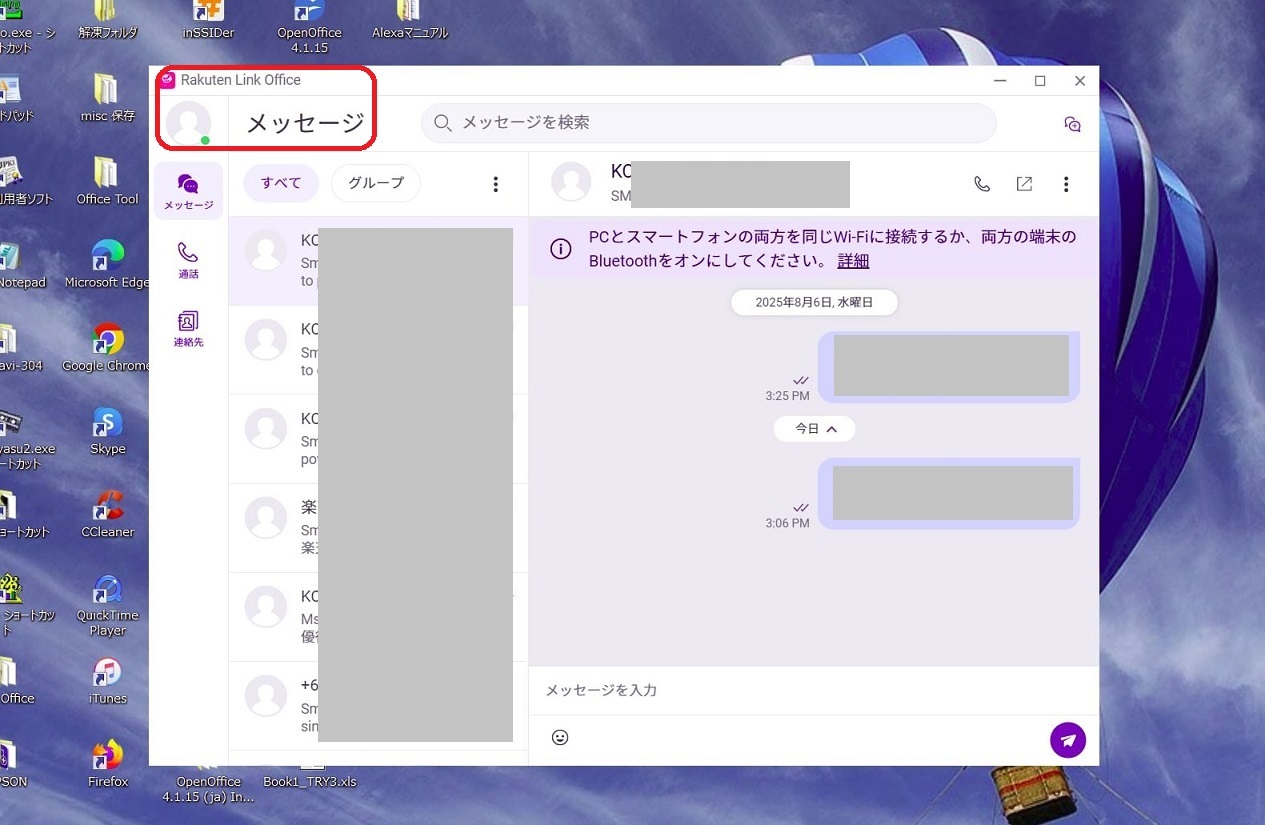Select the すべて filter tab

(x=281, y=183)
